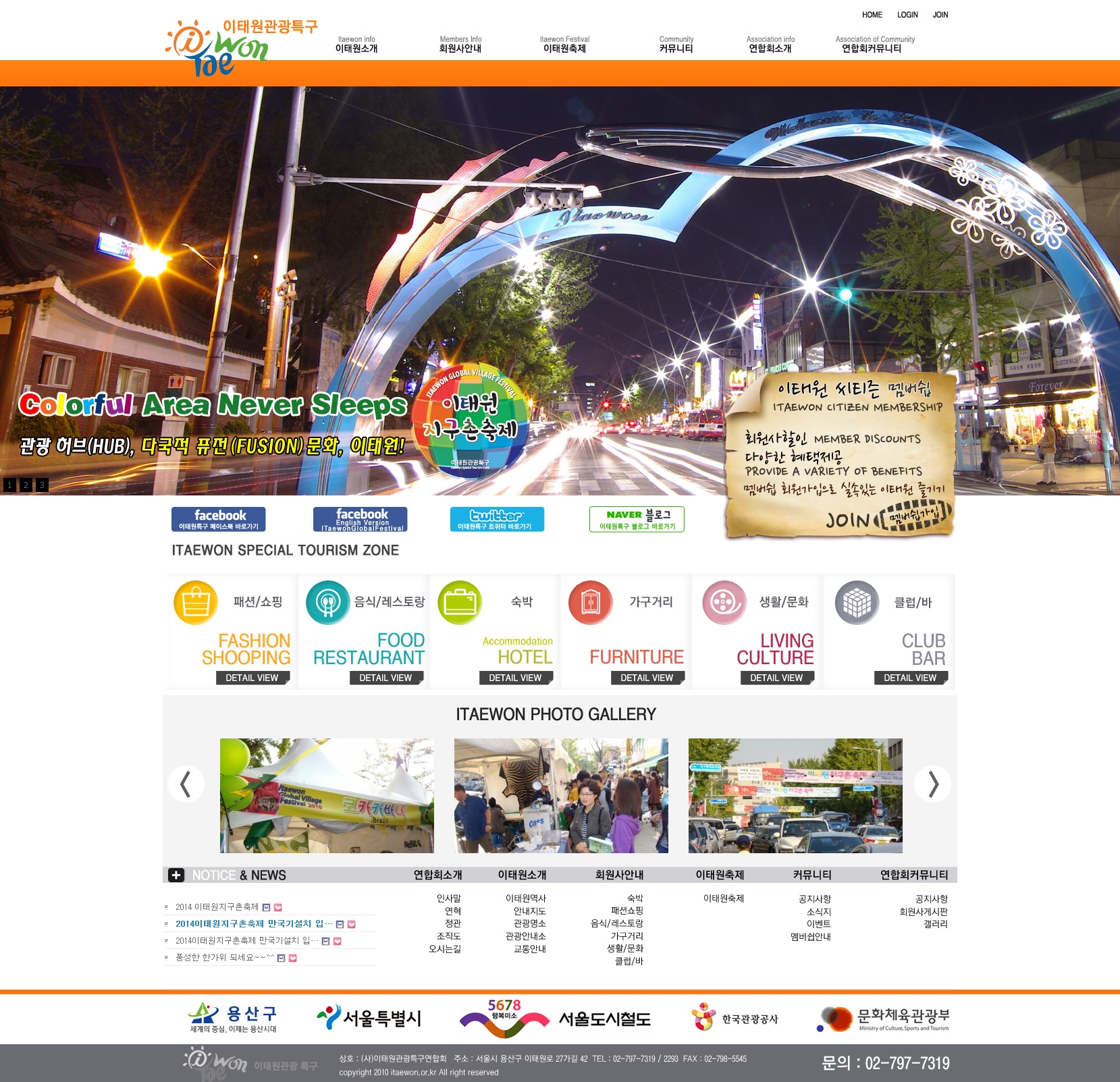
Task: Show previous photos in gallery
Action: click(186, 784)
